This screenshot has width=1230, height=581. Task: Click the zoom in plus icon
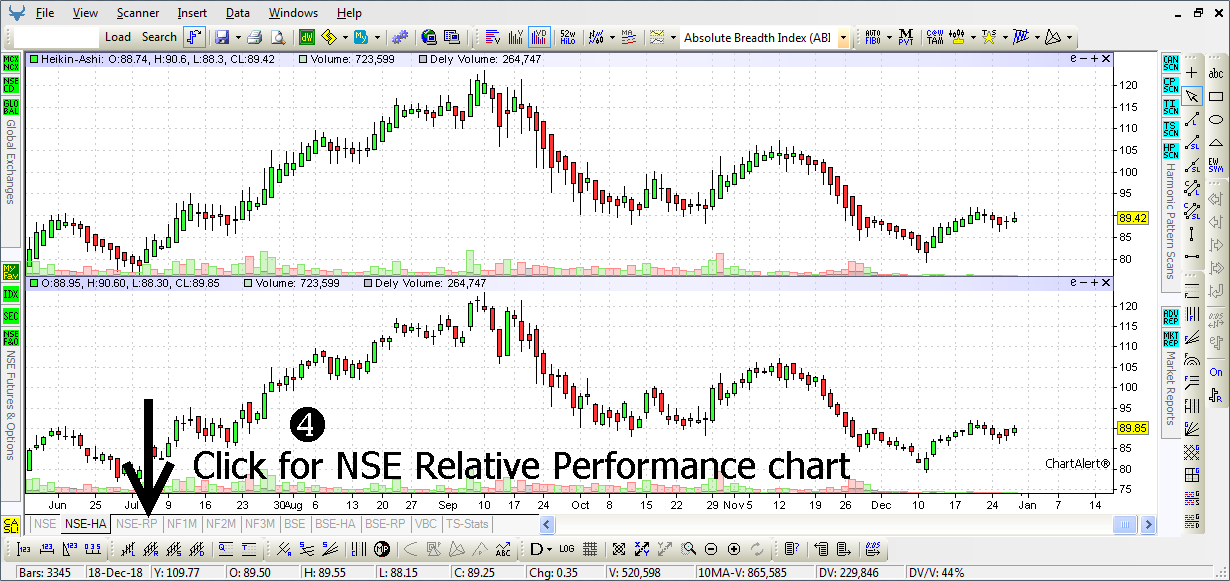pos(734,548)
